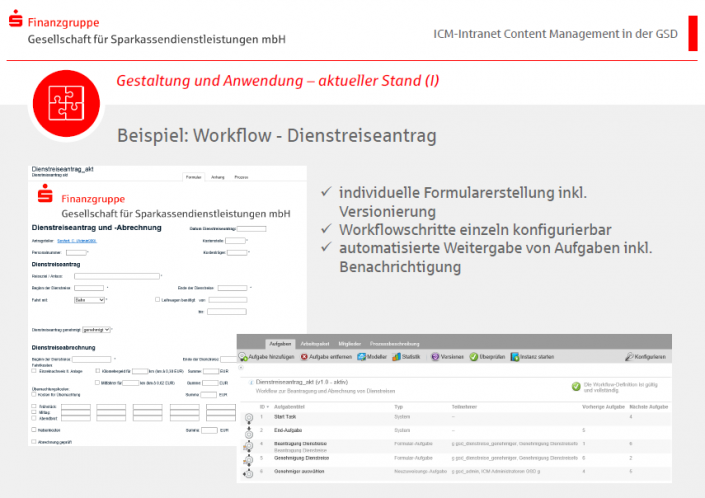This screenshot has width=705, height=498.
Task: Click the red Aufgabe entfernen icon
Action: pos(304,357)
